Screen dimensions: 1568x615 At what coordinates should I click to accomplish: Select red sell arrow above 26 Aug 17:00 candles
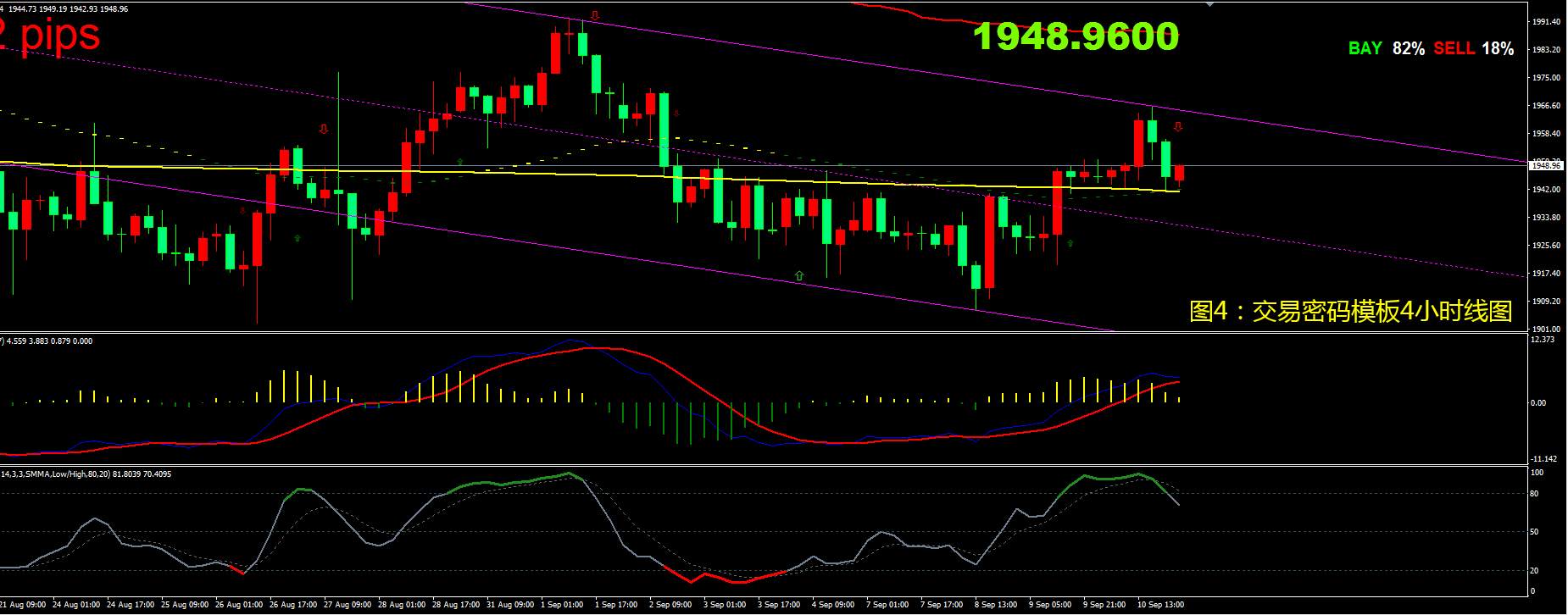point(323,129)
